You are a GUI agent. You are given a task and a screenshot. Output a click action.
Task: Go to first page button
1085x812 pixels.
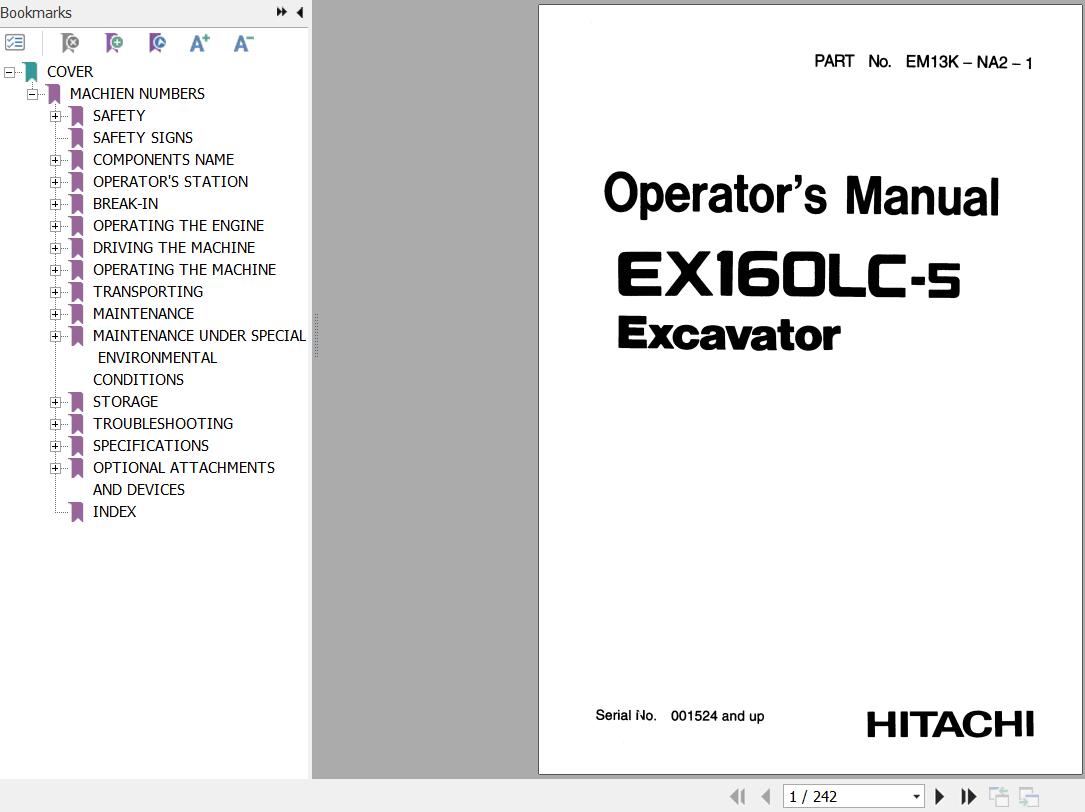(738, 797)
